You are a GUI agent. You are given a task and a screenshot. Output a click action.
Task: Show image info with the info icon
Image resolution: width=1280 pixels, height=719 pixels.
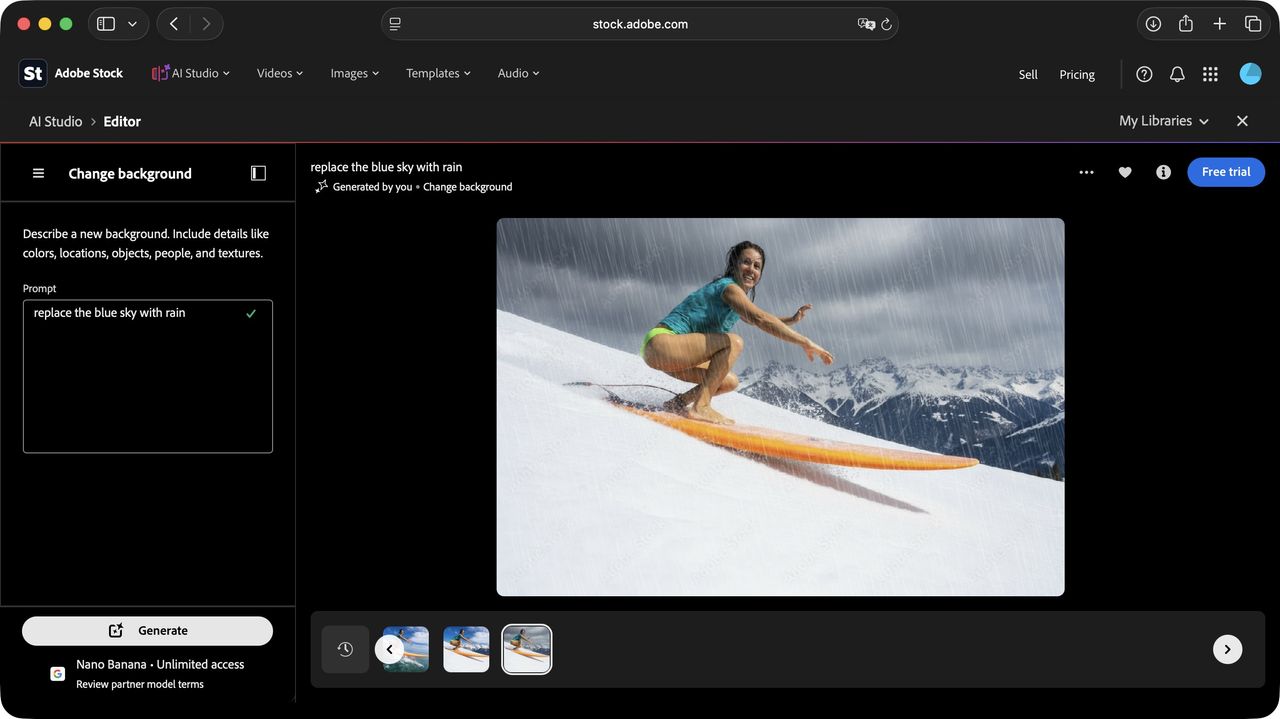click(x=1163, y=172)
